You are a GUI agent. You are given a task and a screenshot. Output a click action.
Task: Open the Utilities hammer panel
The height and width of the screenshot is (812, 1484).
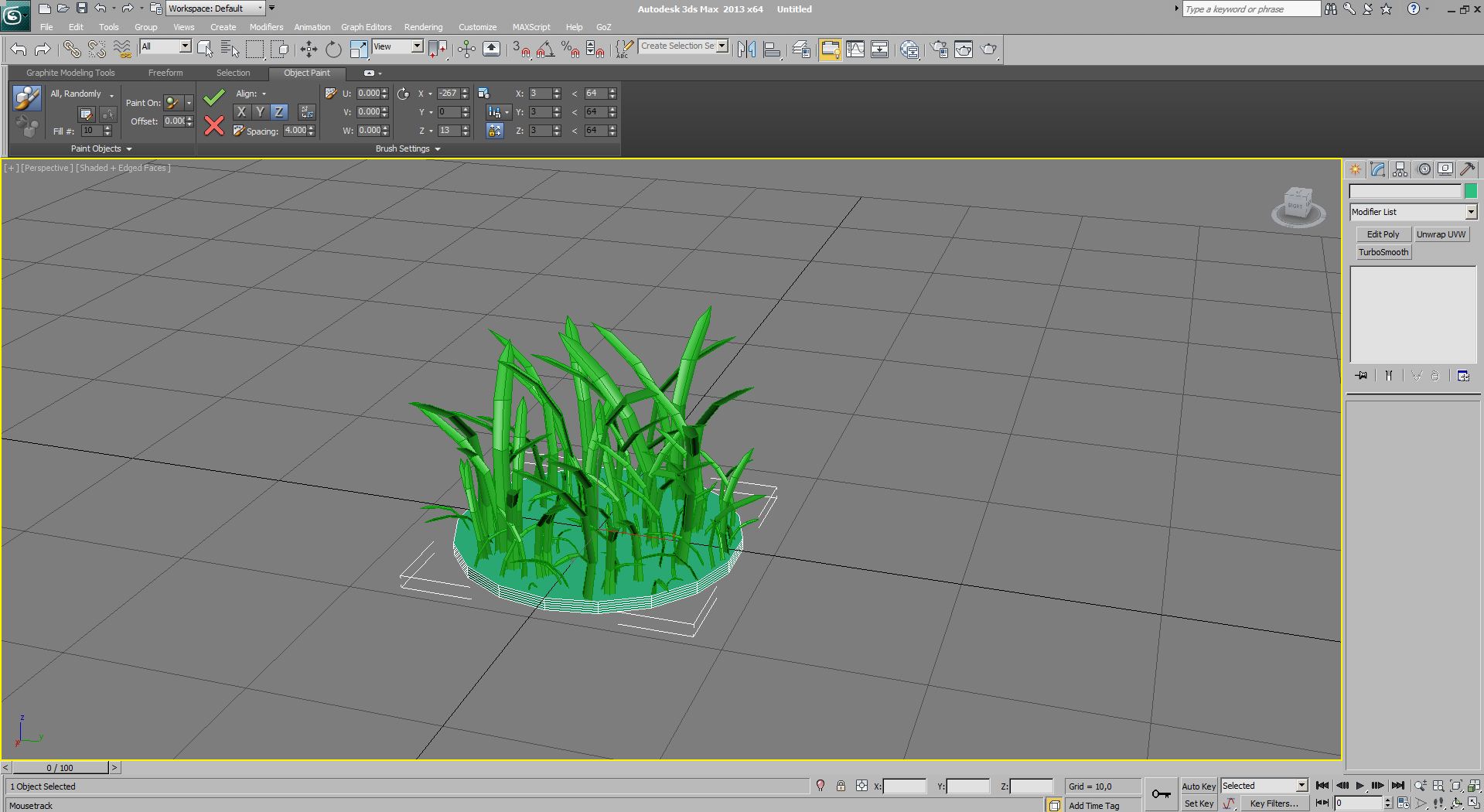[x=1467, y=169]
